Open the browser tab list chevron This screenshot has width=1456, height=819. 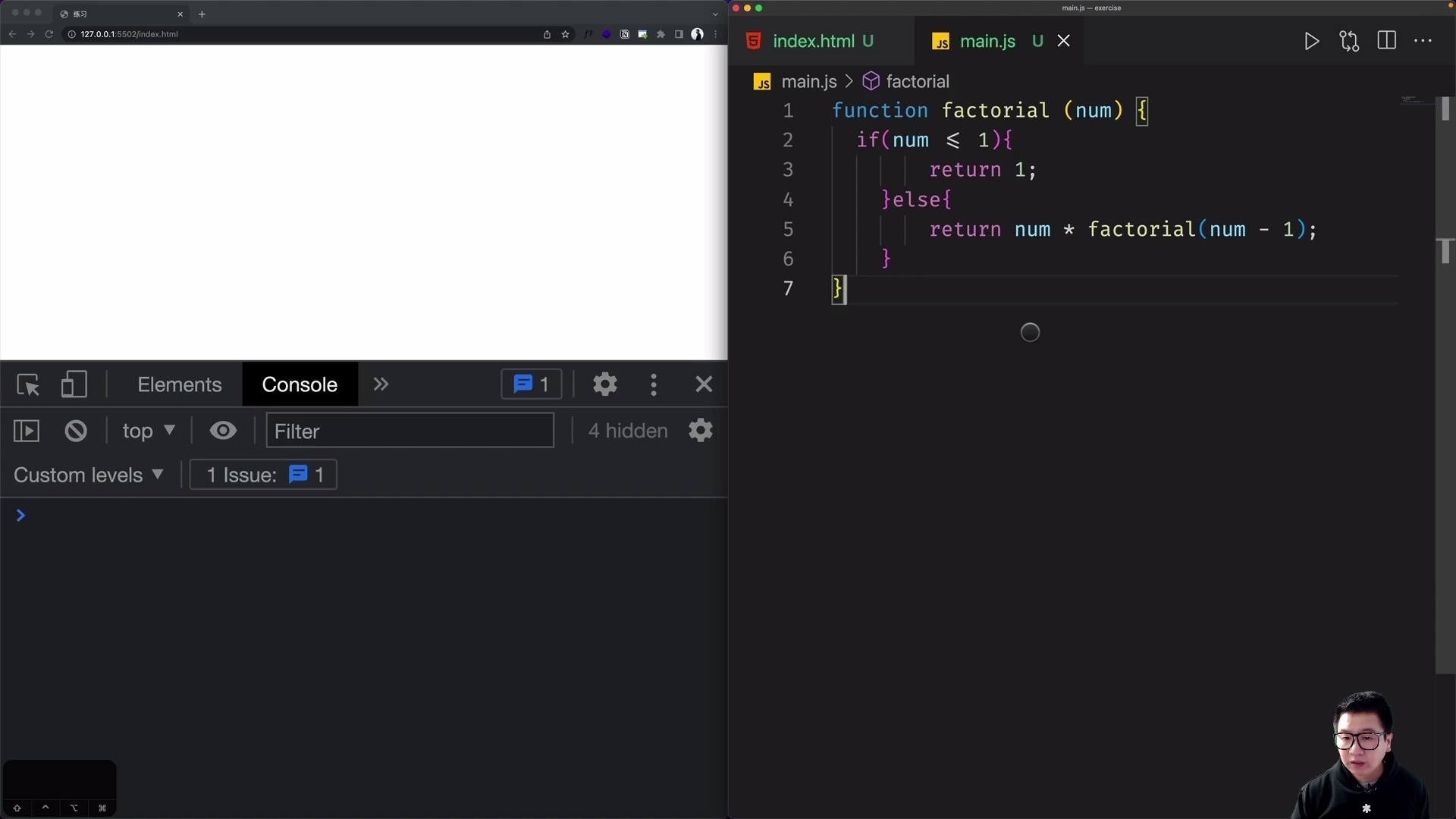tap(715, 14)
